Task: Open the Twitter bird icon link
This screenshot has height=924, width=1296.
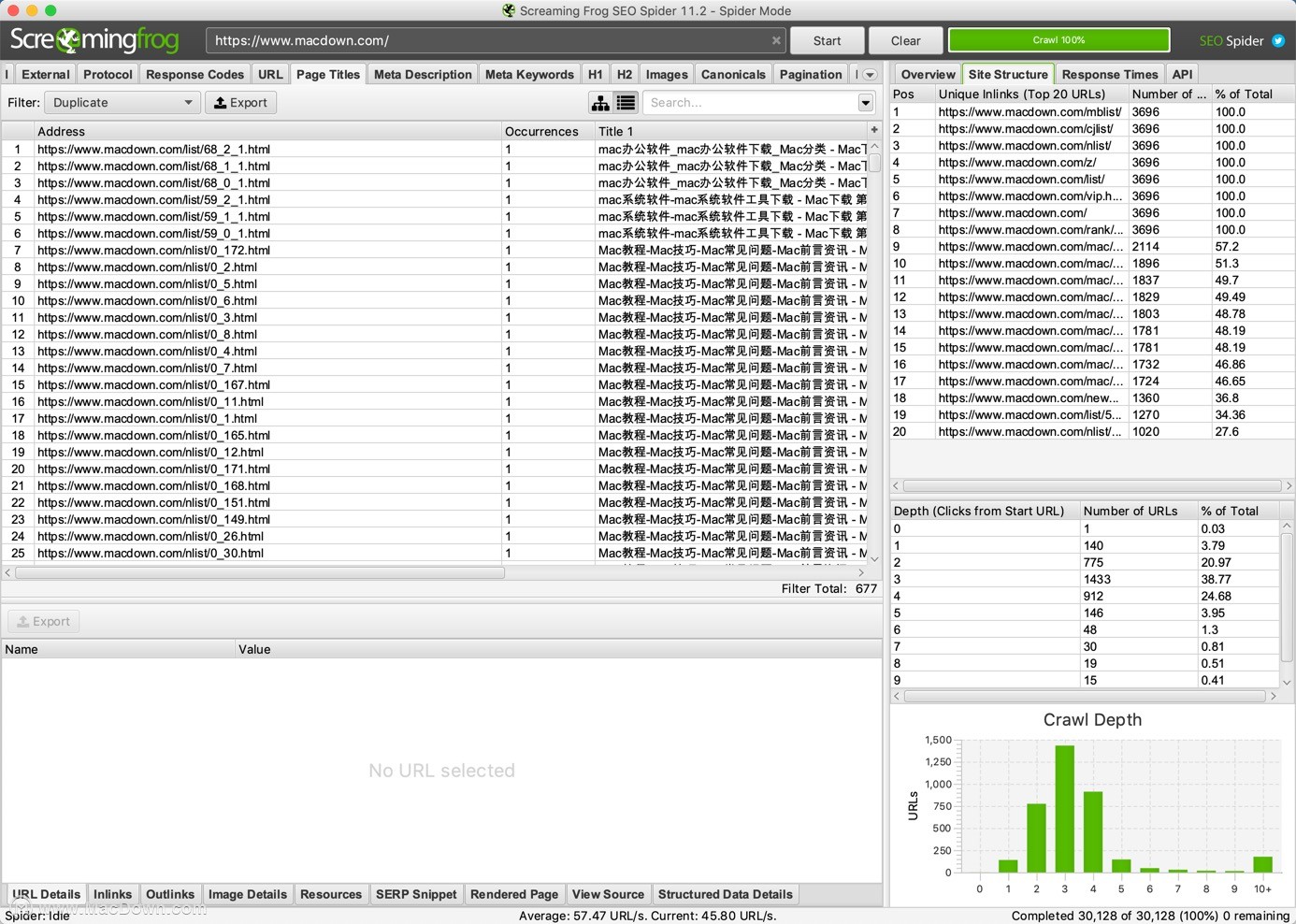Action: point(1278,41)
